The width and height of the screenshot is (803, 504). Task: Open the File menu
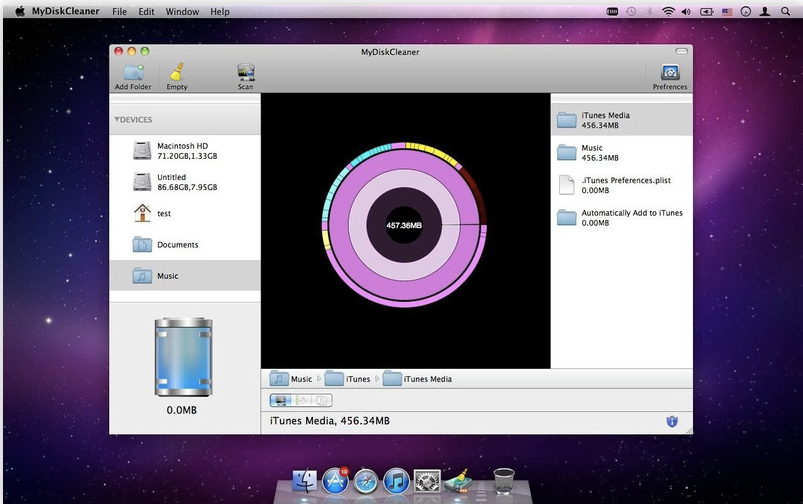(119, 11)
